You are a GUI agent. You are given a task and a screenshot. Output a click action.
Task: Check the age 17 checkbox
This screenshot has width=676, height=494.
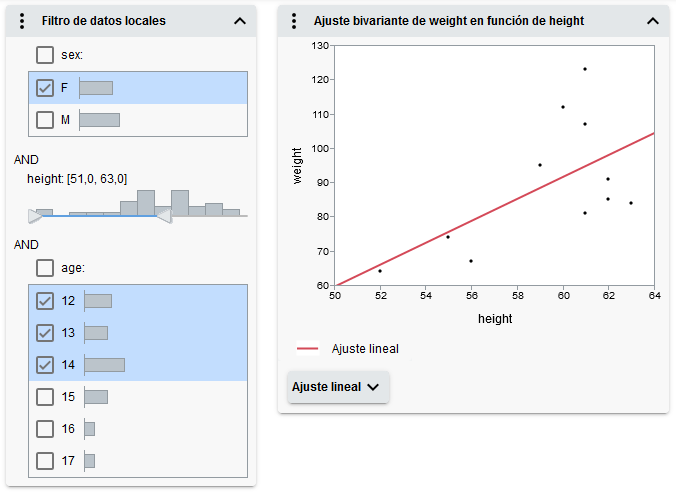coord(45,460)
